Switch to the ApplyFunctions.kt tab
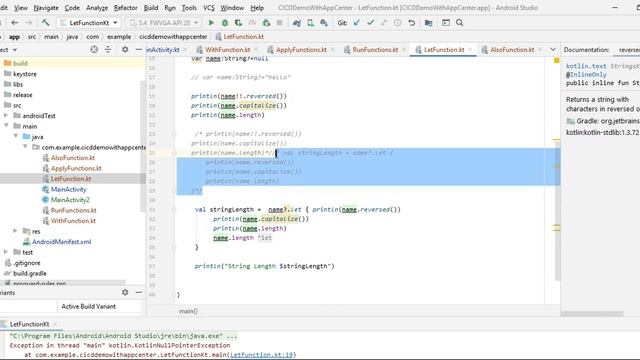 (301, 49)
